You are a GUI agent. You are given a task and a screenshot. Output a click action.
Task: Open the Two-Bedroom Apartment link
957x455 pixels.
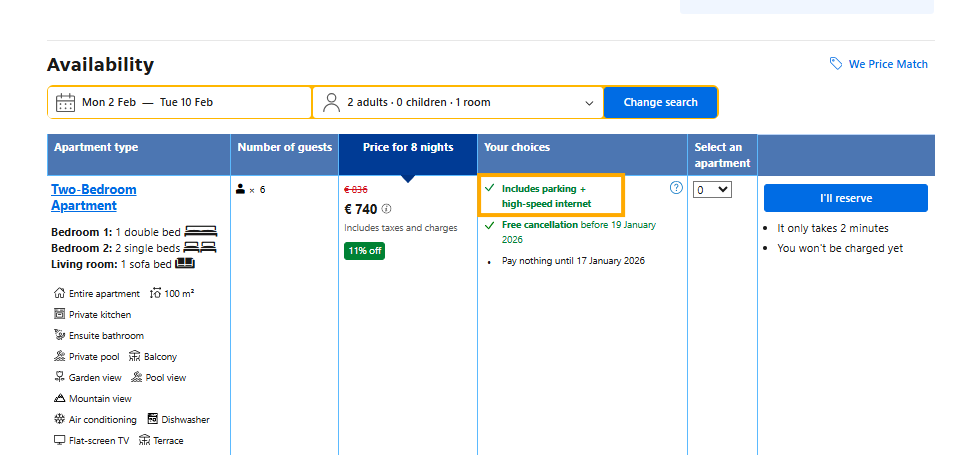[93, 197]
